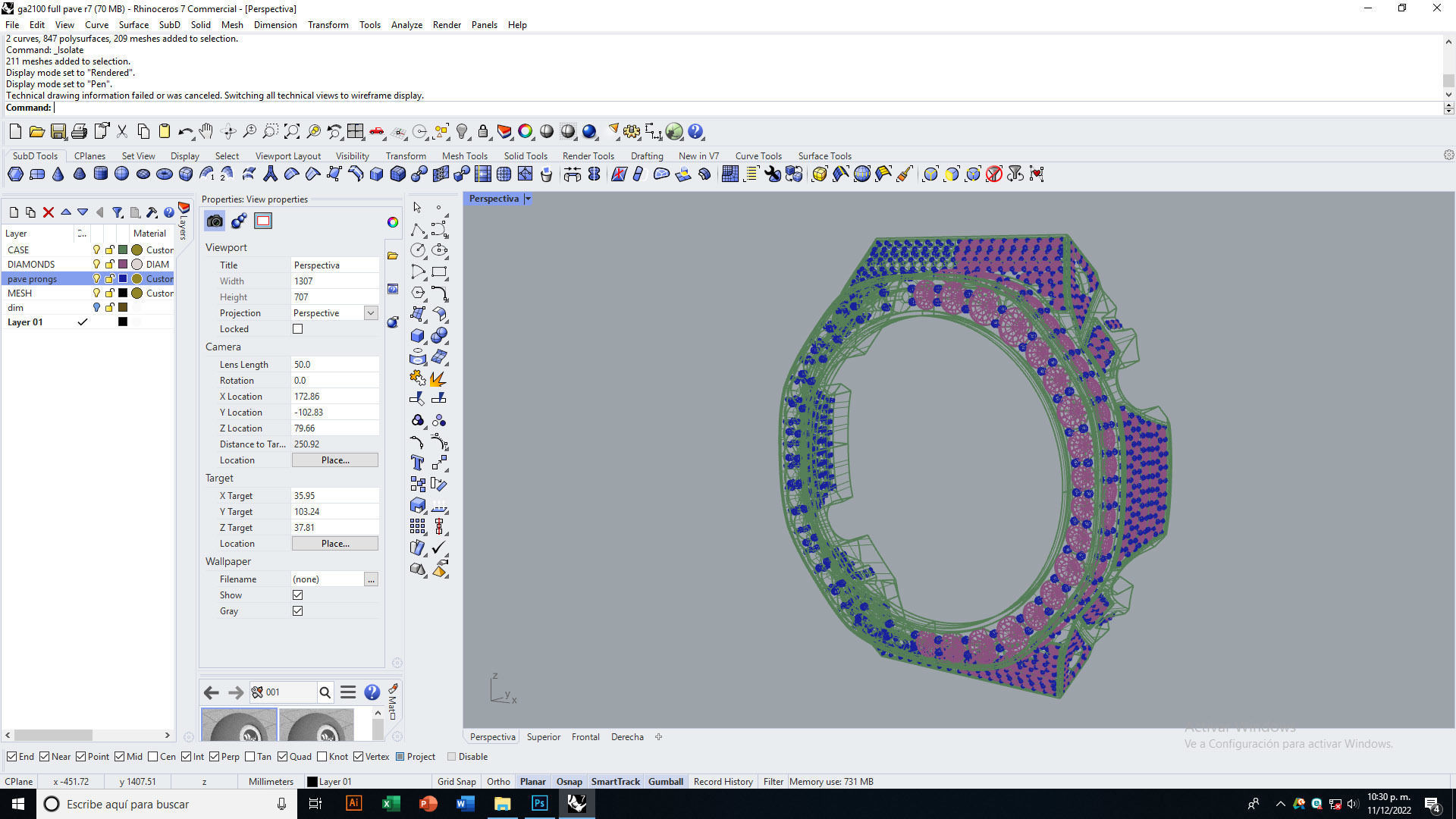The height and width of the screenshot is (819, 1456).
Task: Expand command history scroll down arrow
Action: 1448,95
